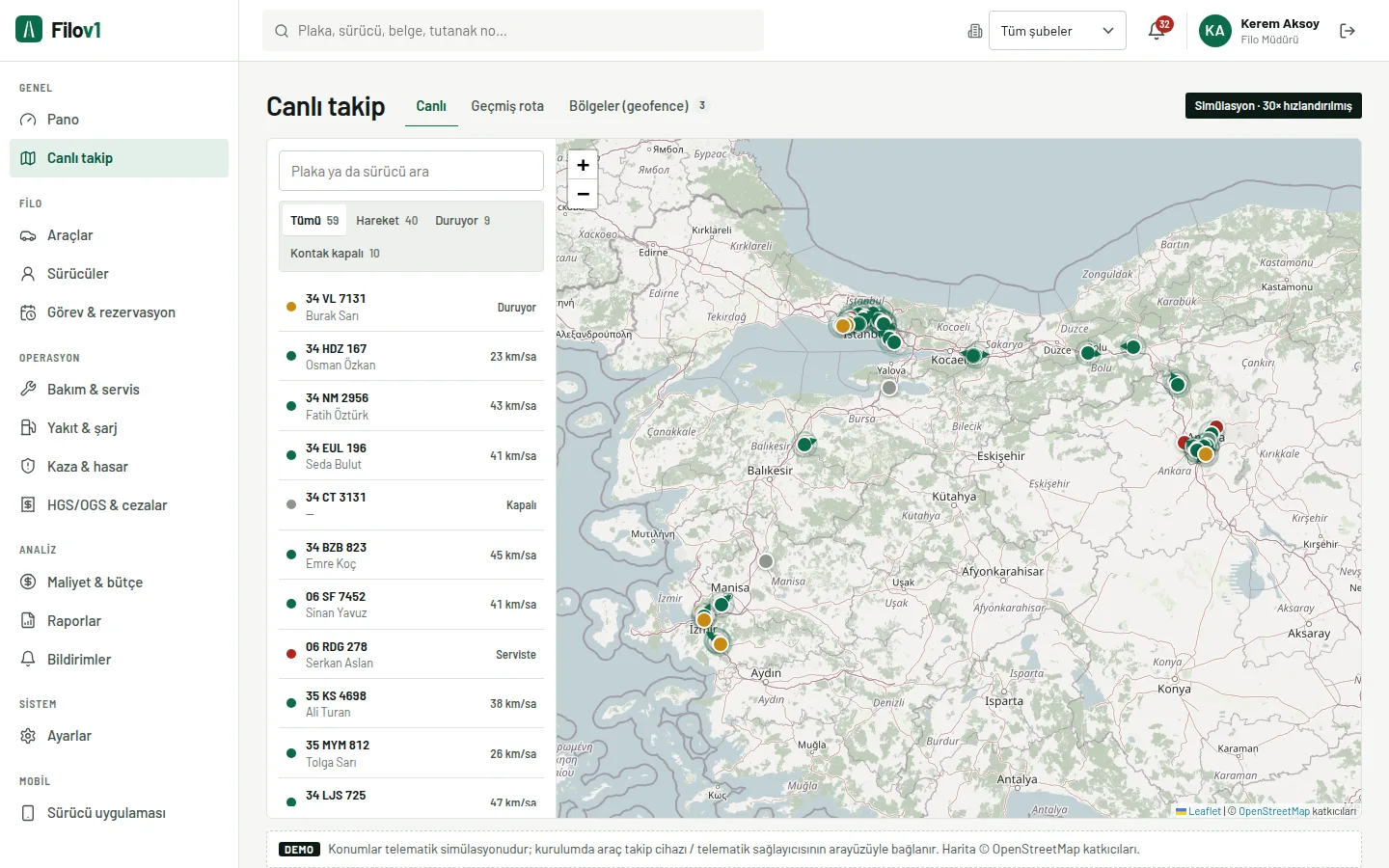Screen dimensions: 1389x868
Task: Click the Plaka ya da sürücü ara field
Action: click(411, 172)
